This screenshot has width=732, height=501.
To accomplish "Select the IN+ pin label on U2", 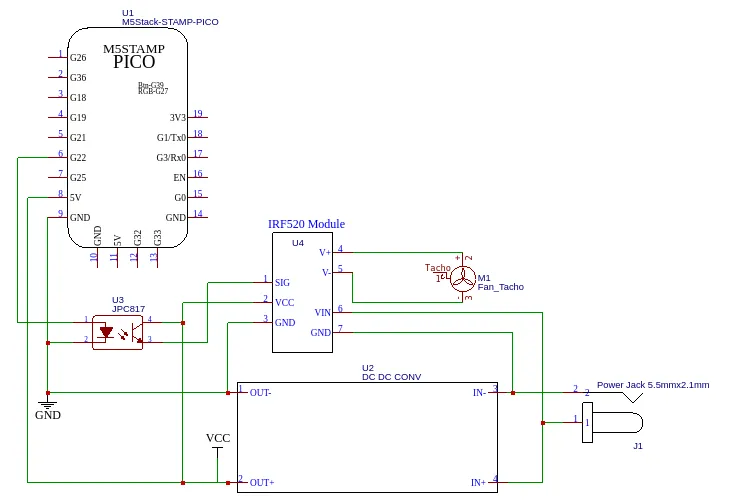I will 479,483.
